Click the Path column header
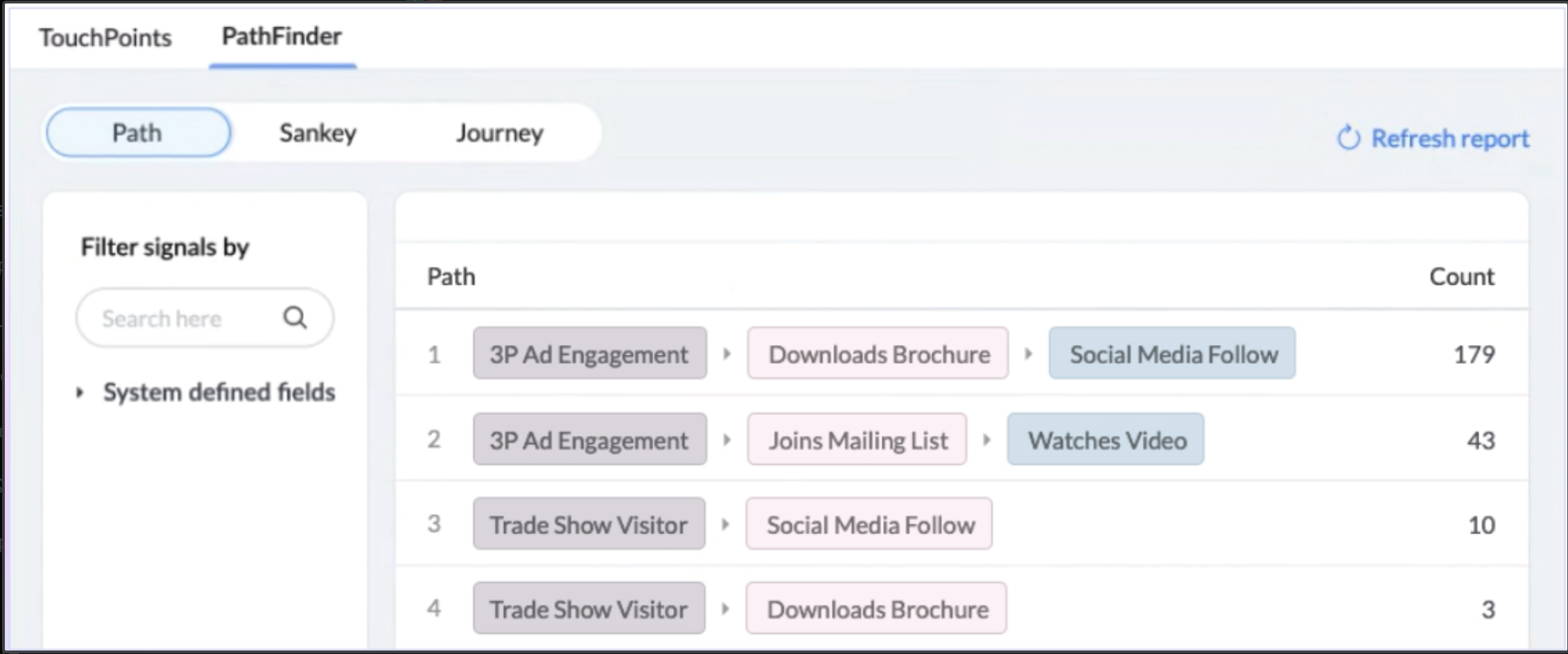Screen dimensions: 1568x654 [451, 276]
